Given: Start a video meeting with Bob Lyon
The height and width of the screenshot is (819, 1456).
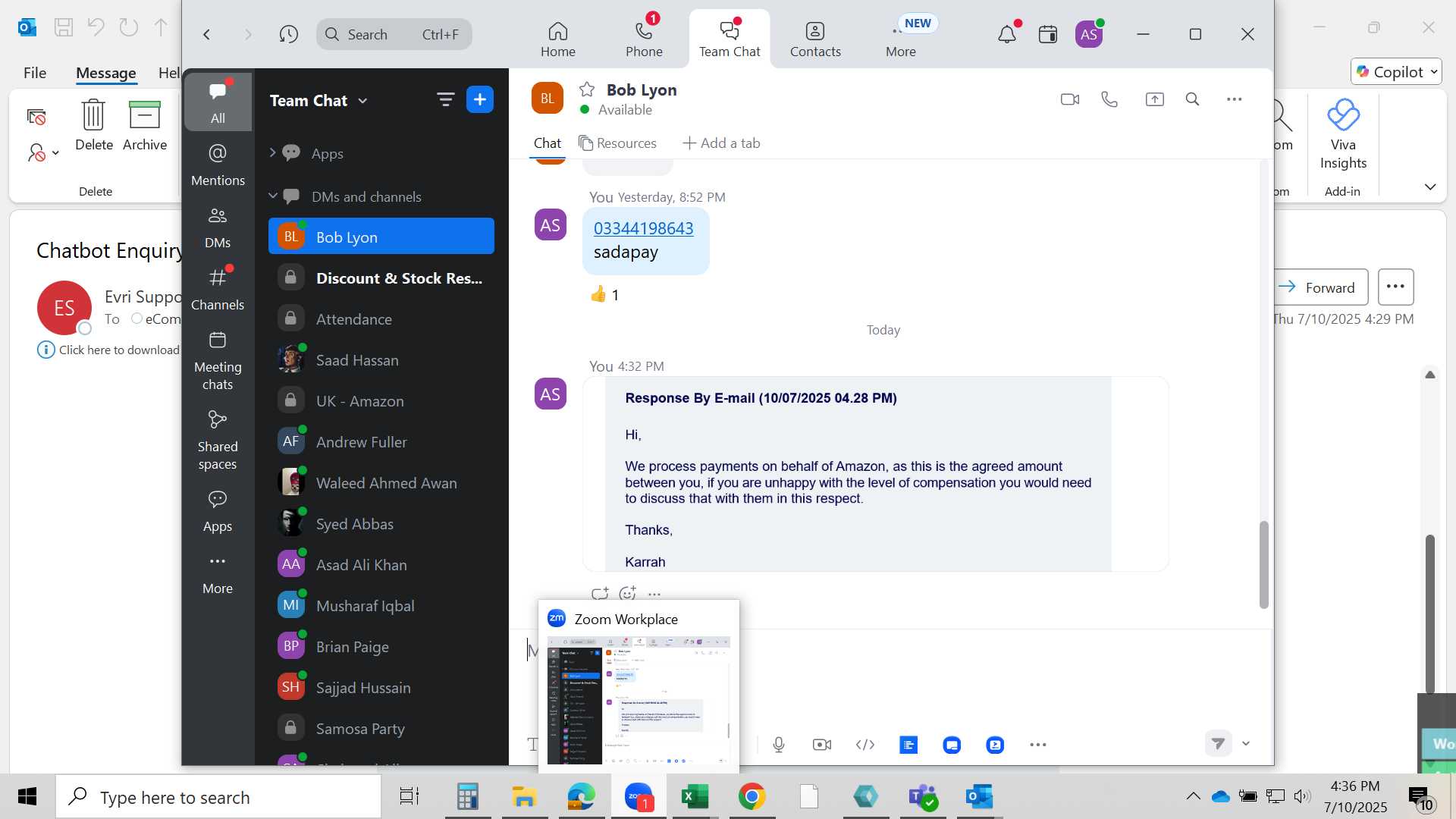Looking at the screenshot, I should click(x=1069, y=99).
